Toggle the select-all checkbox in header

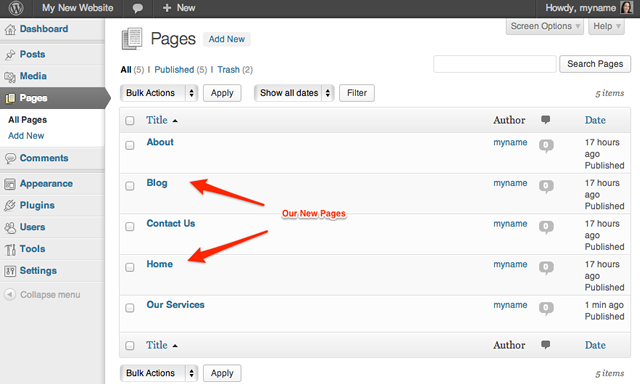[130, 120]
